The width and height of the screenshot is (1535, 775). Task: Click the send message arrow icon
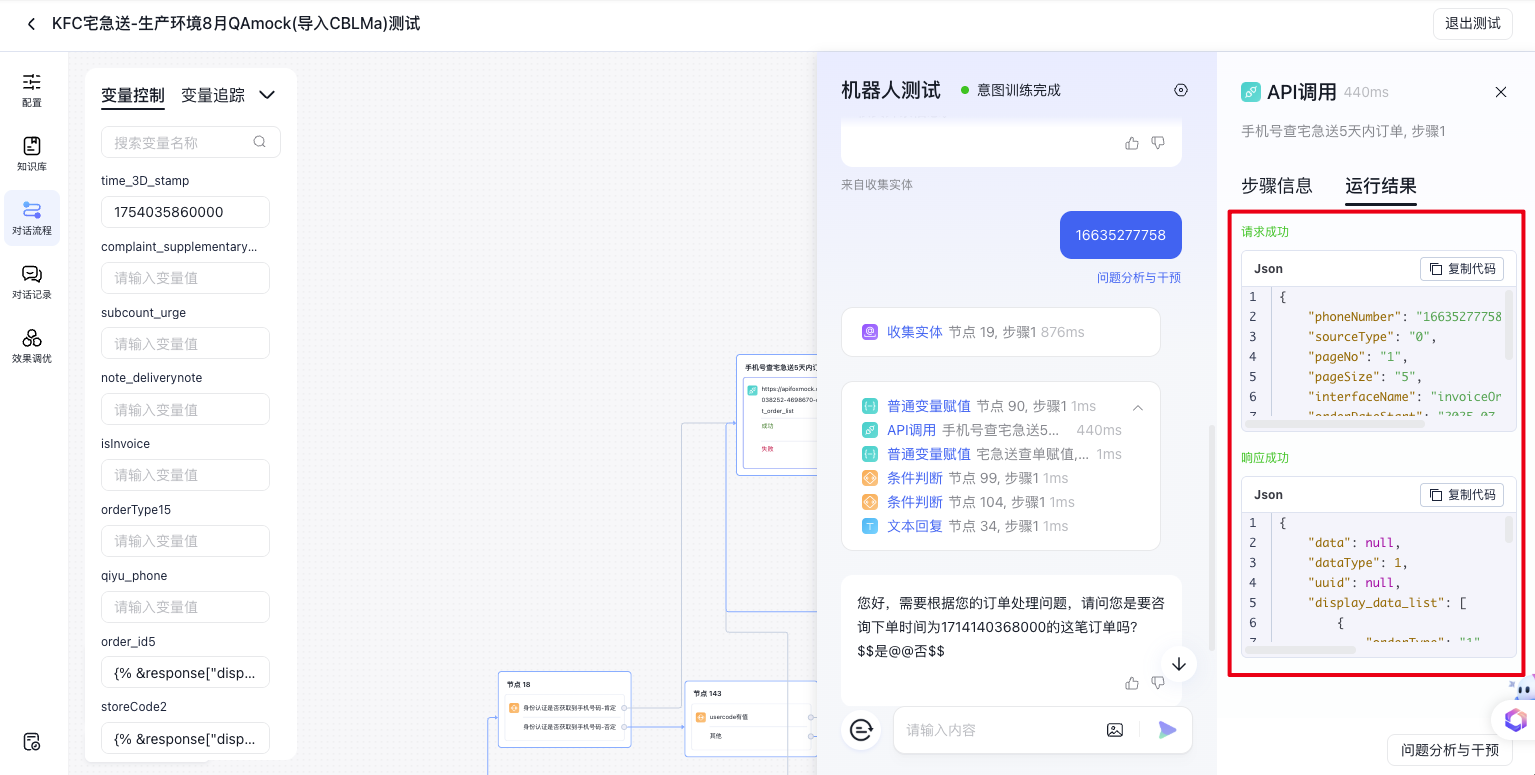tap(1166, 729)
